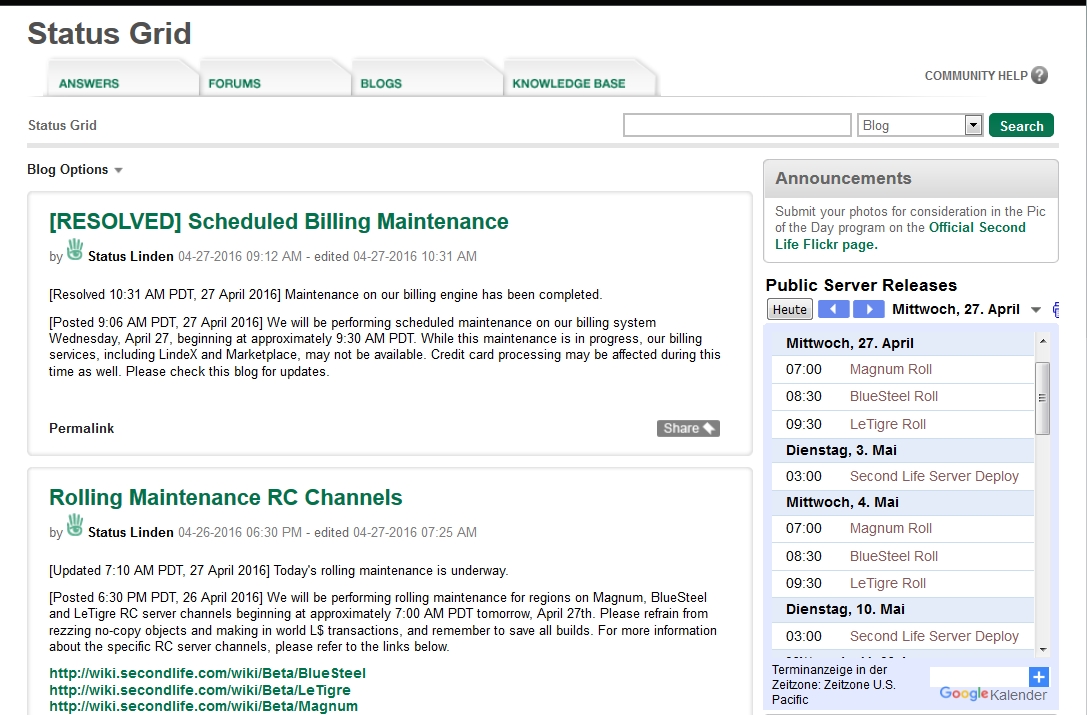Click the Status Linden author name on billing post
Screen dimensions: 1087x715
[x=130, y=257]
